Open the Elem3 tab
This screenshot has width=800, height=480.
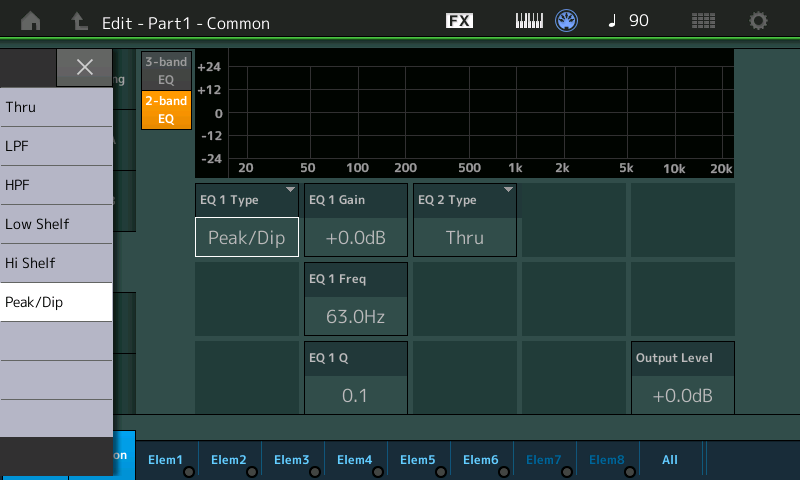point(292,460)
